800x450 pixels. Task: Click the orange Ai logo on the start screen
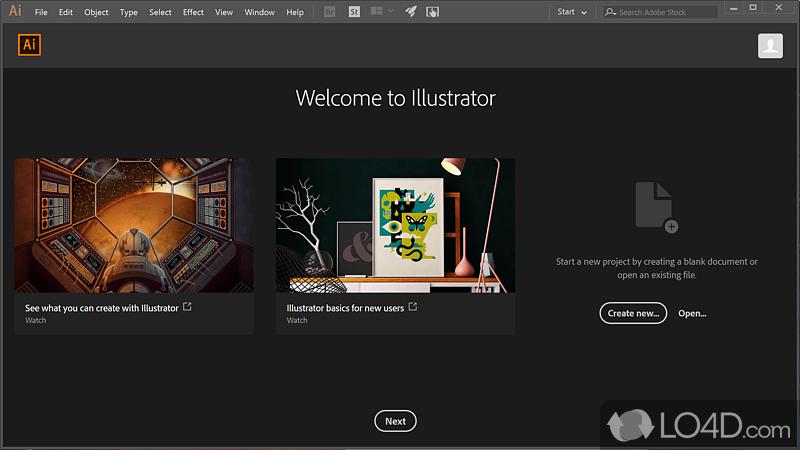click(x=29, y=45)
